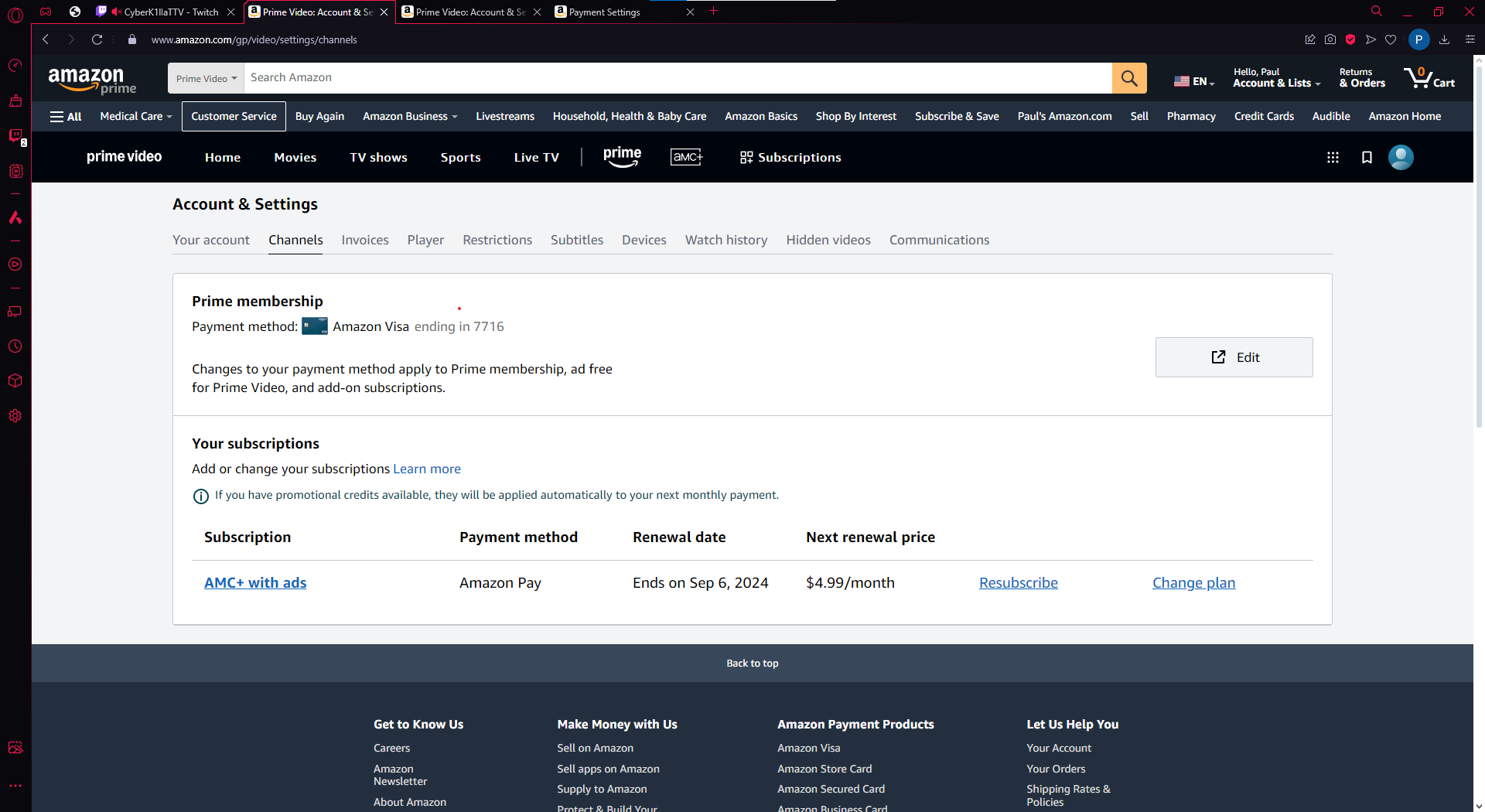The image size is (1485, 812).
Task: Open send-to-flow arrow icon in toolbar
Action: coord(1371,39)
